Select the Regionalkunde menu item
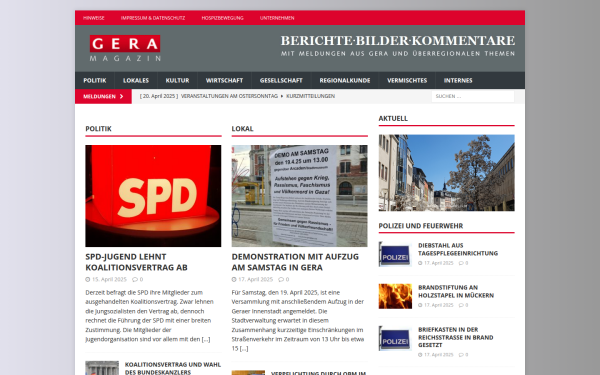 tap(345, 80)
